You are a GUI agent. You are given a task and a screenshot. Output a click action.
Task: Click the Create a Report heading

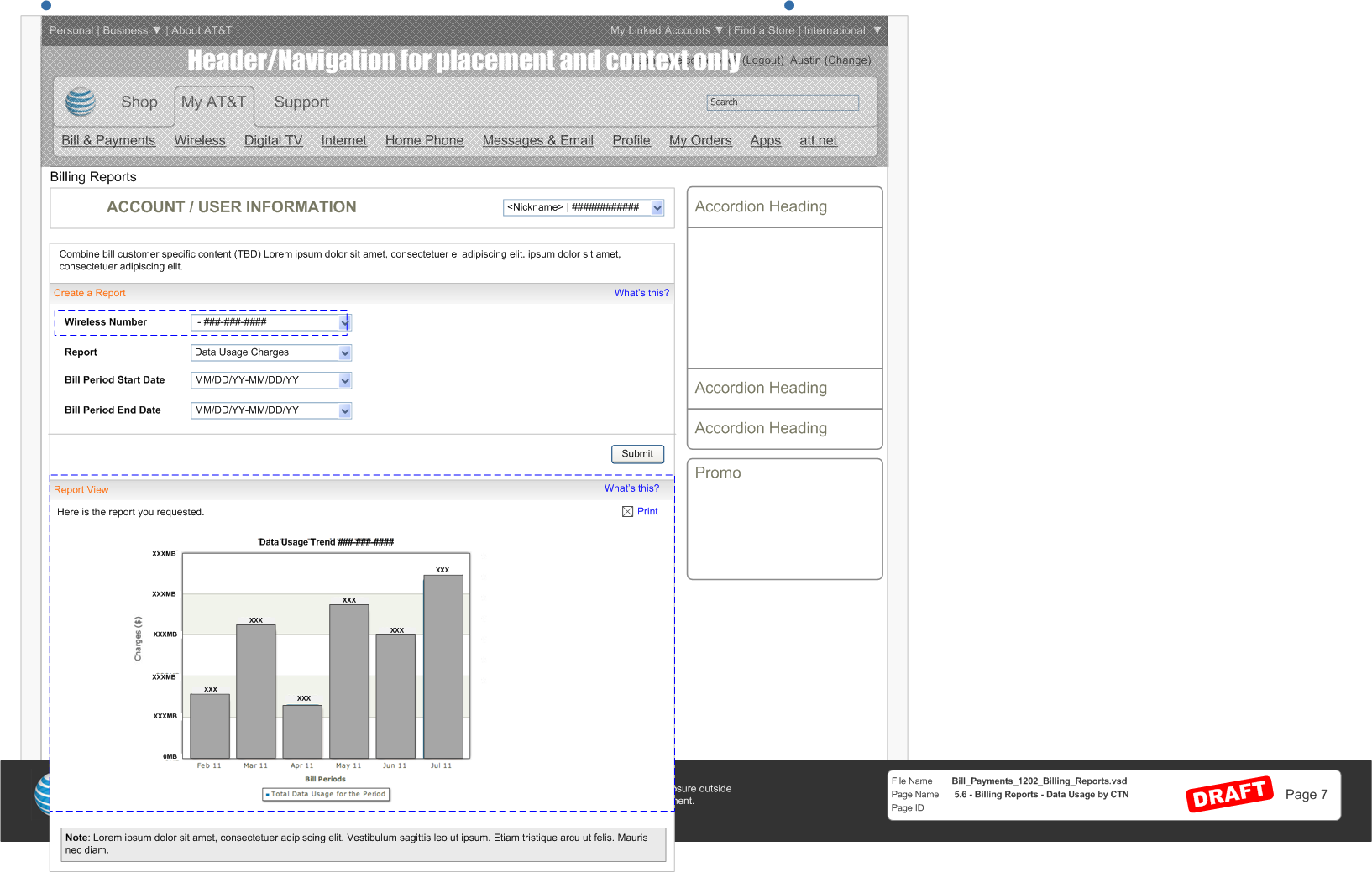[x=90, y=293]
